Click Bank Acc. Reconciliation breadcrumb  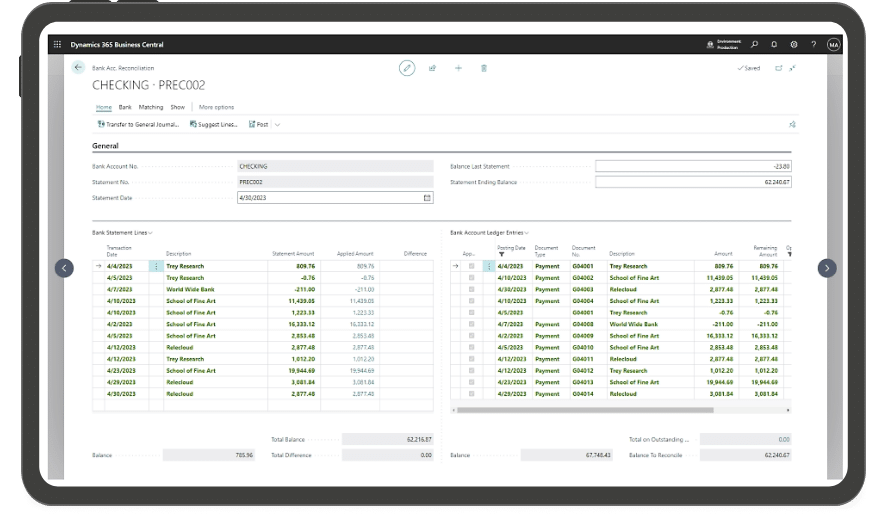point(123,68)
